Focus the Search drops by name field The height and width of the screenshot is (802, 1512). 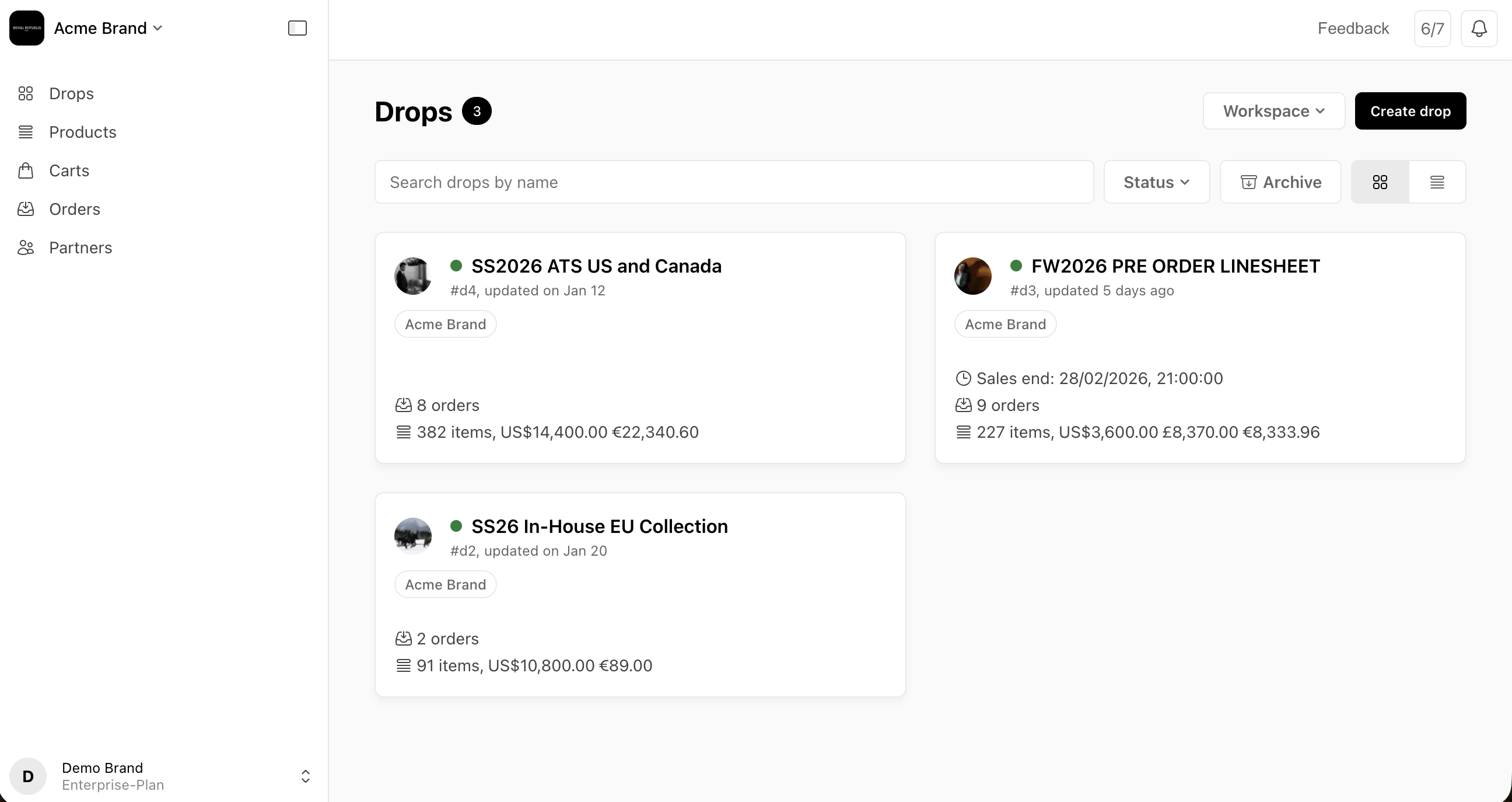pos(734,182)
